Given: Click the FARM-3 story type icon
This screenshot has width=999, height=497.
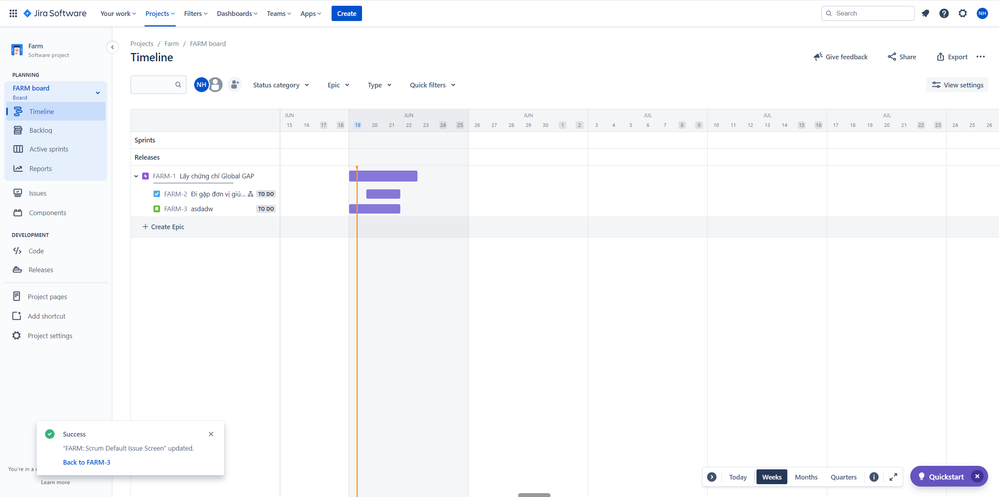Looking at the screenshot, I should pos(157,209).
